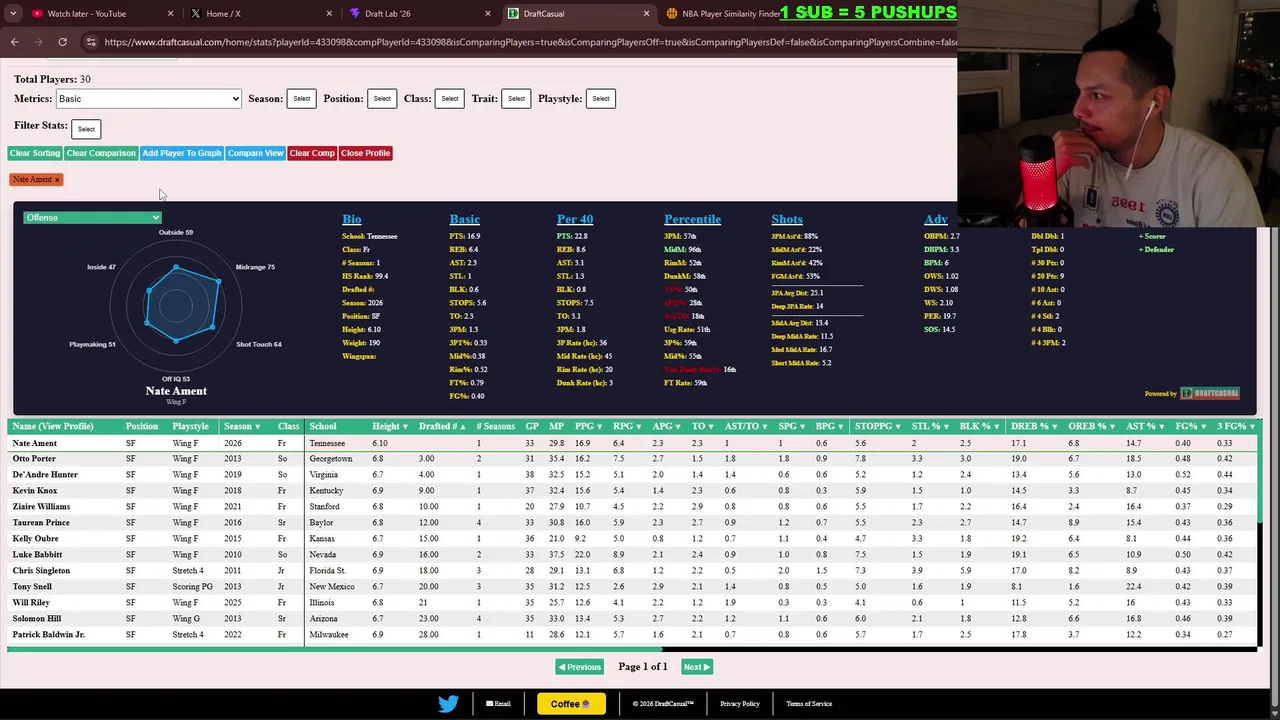Click the Coffee donation button
Screen dimensions: 1280x720
tap(571, 704)
